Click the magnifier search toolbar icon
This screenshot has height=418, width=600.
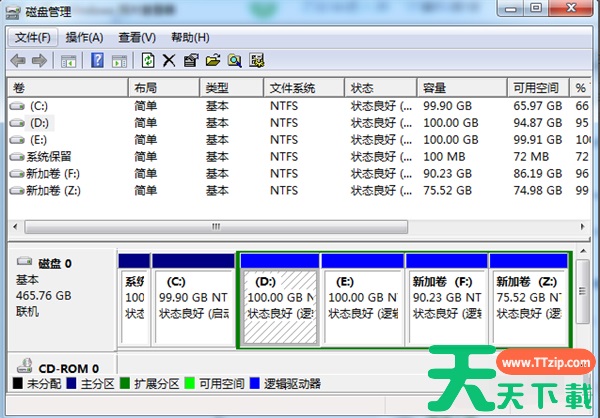[x=234, y=61]
